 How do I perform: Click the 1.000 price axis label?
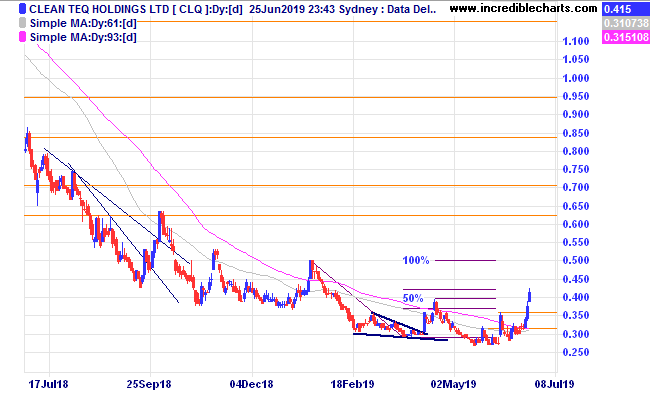pyautogui.click(x=575, y=78)
